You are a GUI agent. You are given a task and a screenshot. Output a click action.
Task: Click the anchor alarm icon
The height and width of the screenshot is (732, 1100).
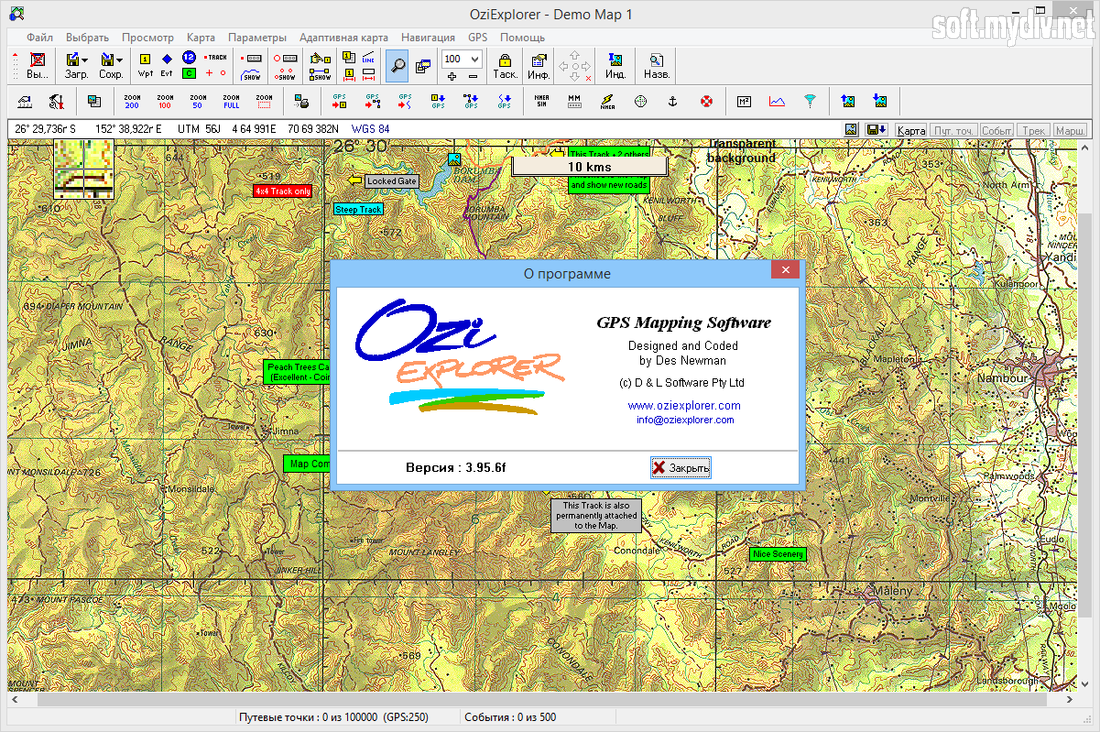pos(673,102)
